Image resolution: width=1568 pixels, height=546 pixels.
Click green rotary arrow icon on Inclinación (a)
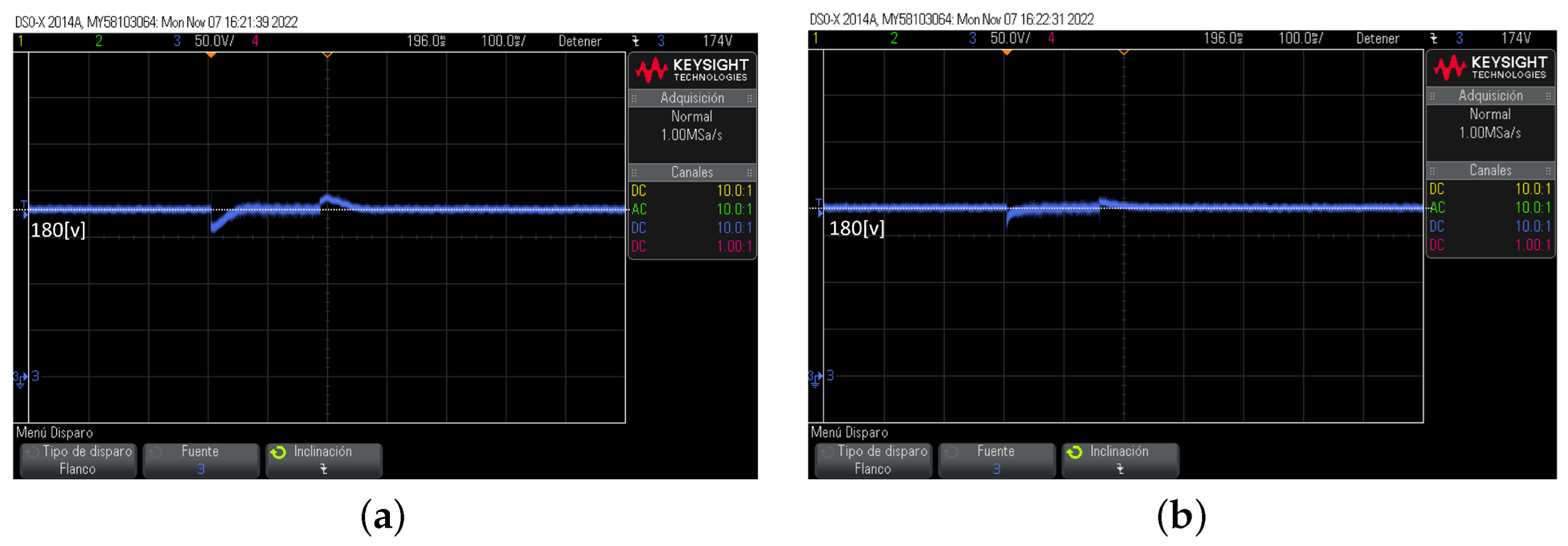278,452
